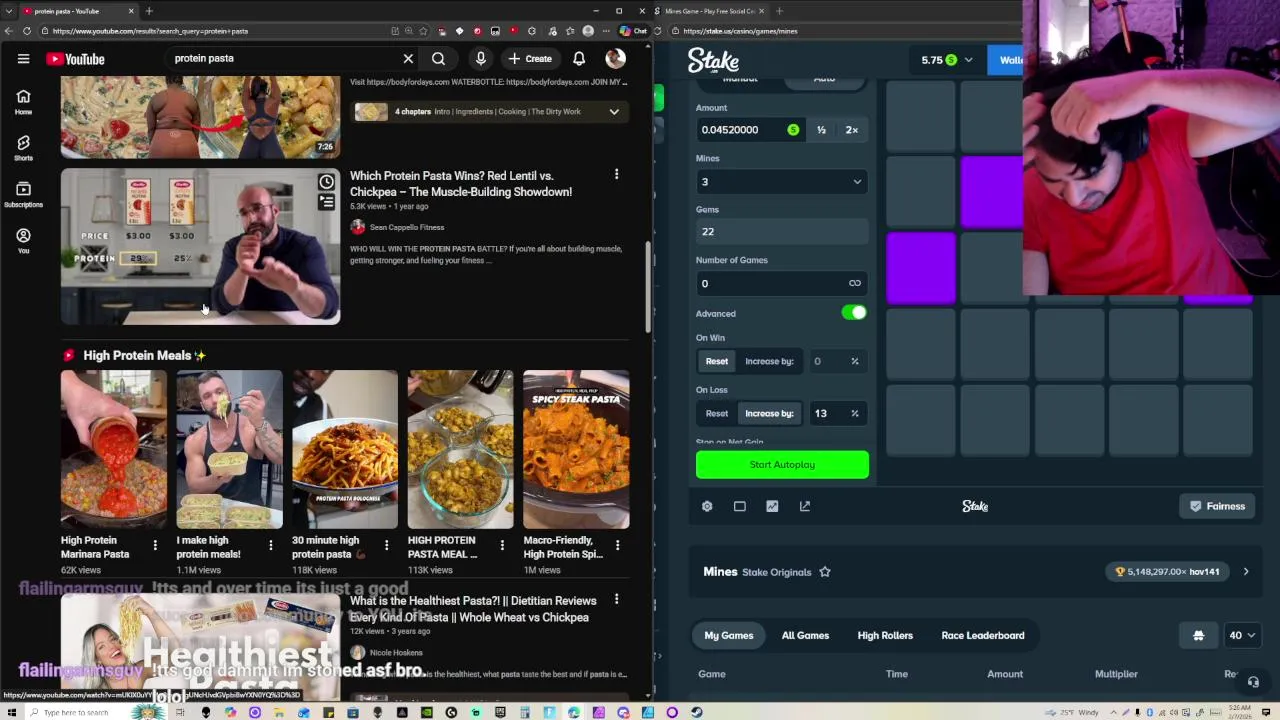Open Subscriptions in the YouTube sidebar
1280x720 pixels.
23,194
